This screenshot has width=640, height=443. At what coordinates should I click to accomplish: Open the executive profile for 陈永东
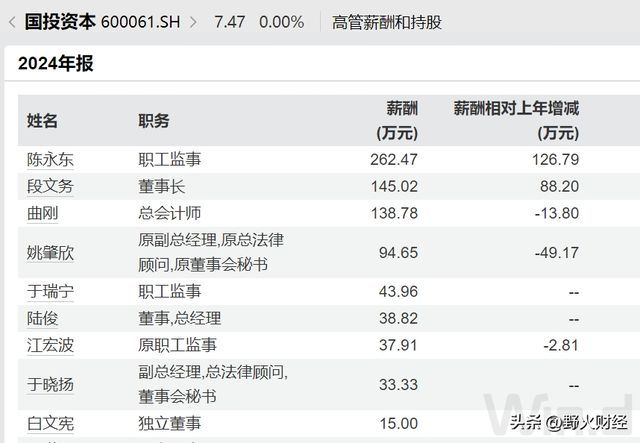click(x=50, y=160)
